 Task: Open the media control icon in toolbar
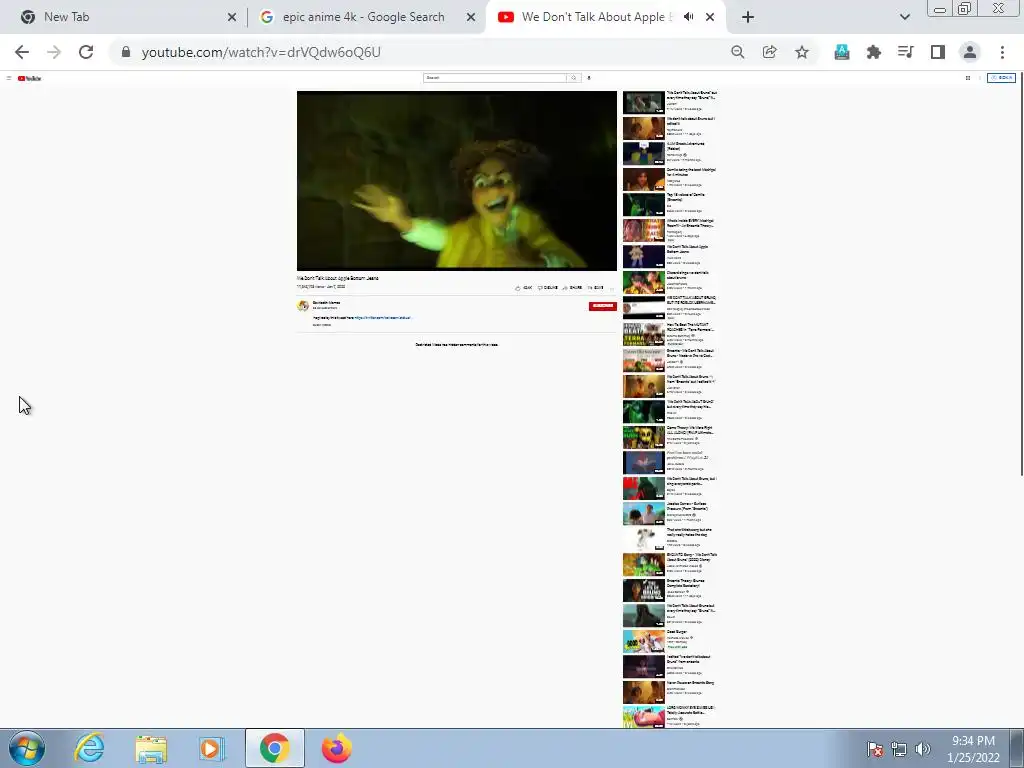pyautogui.click(x=906, y=52)
